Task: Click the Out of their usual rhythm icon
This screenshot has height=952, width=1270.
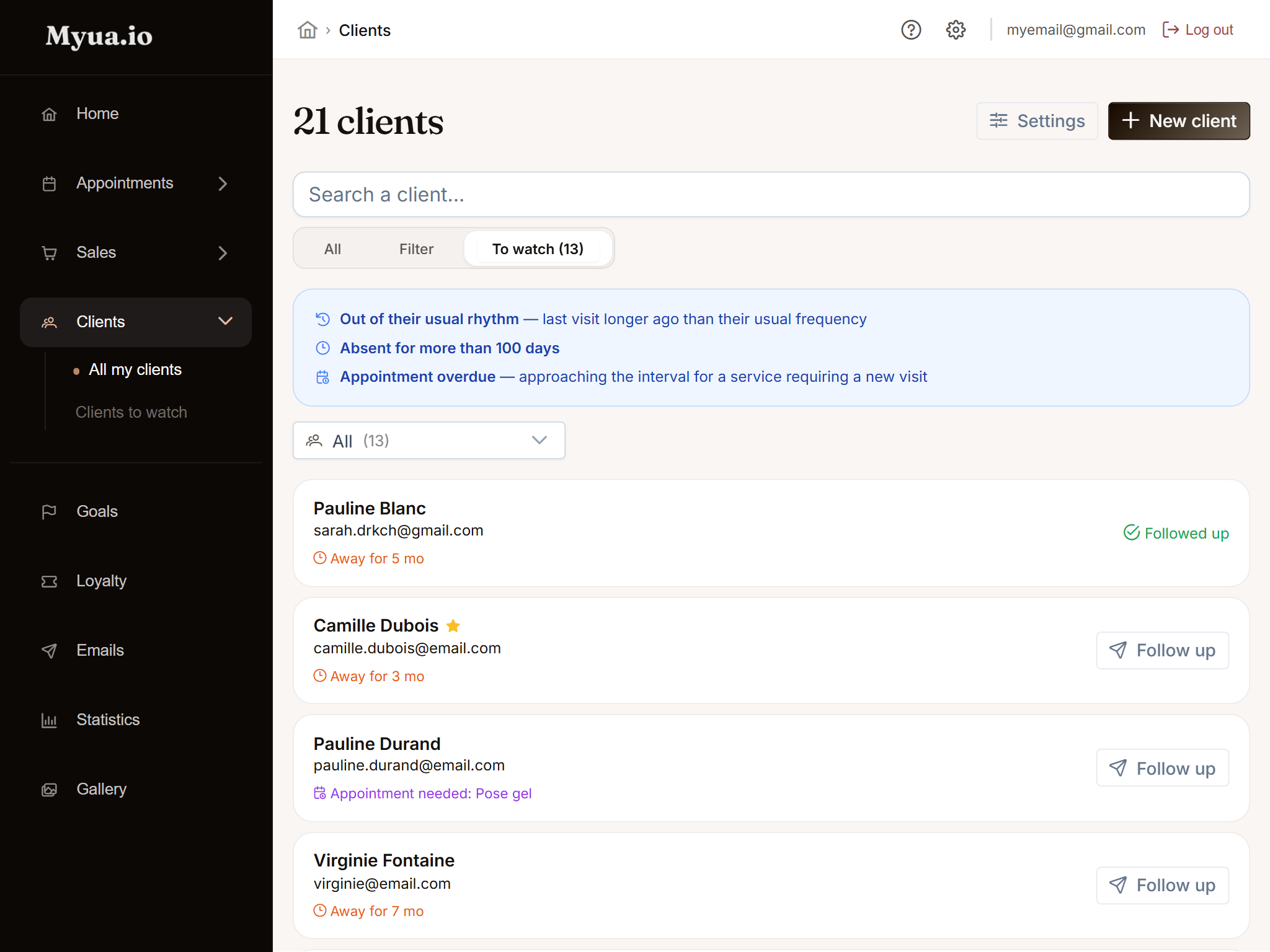Action: (323, 319)
